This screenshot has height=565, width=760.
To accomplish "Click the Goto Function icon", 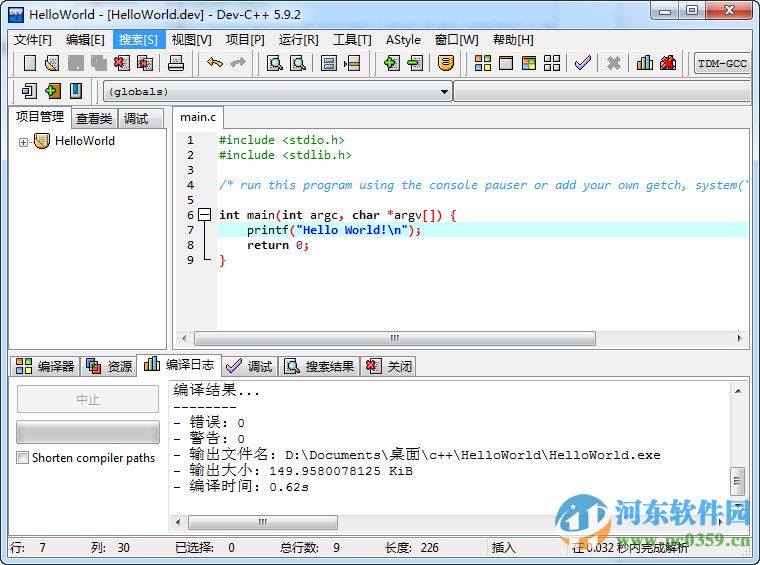I will click(x=329, y=63).
